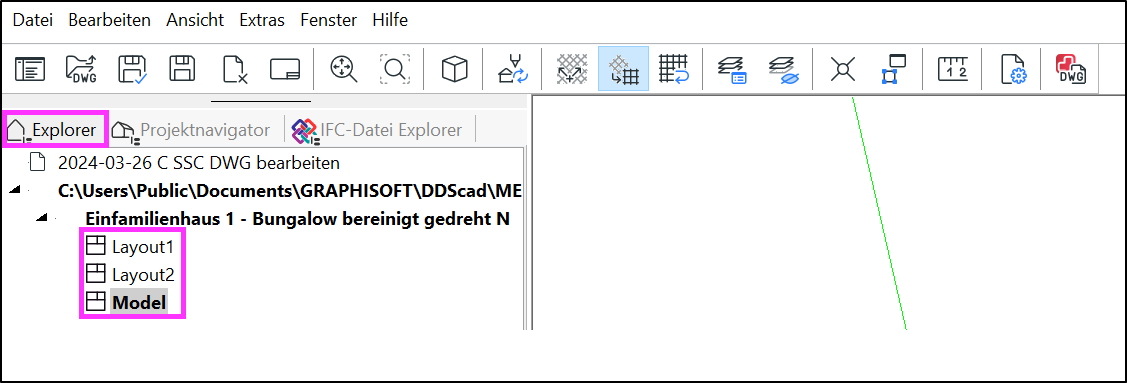
Task: Switch to the Projektnavigator tab
Action: tap(191, 130)
